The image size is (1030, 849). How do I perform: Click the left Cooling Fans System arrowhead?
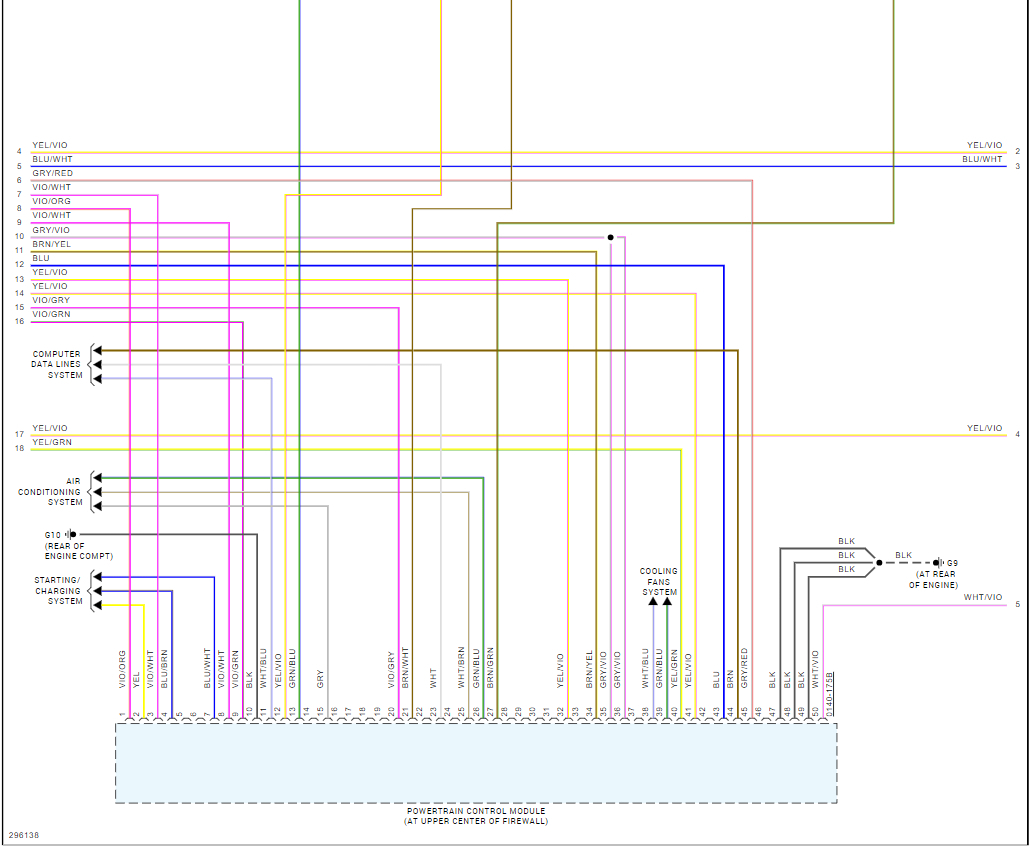(653, 601)
